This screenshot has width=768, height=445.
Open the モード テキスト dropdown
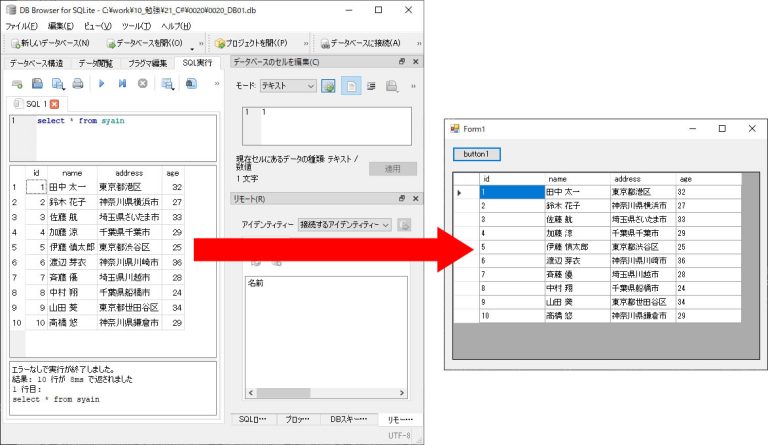tap(288, 87)
